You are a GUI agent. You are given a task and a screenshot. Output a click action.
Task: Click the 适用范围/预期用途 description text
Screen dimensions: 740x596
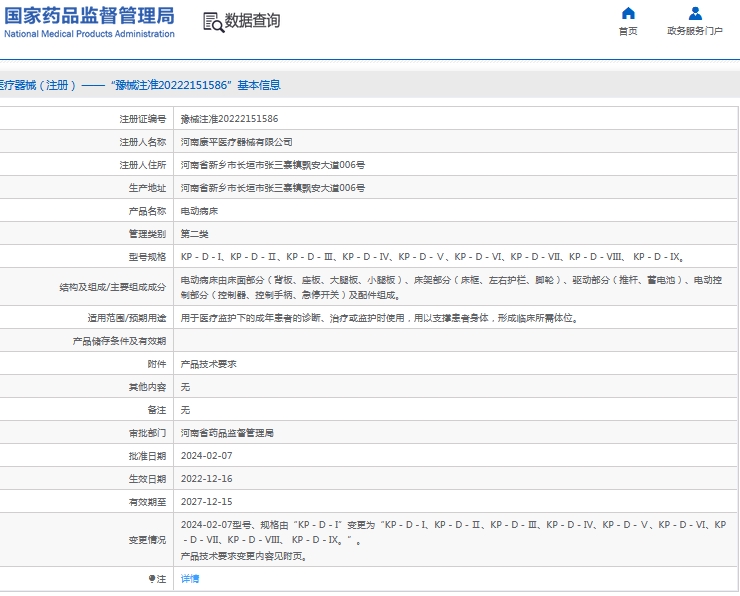tap(379, 318)
